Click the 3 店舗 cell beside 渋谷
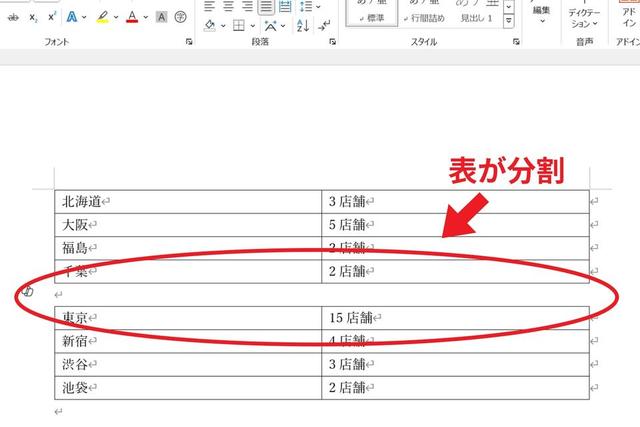The width and height of the screenshot is (640, 427). pyautogui.click(x=456, y=365)
